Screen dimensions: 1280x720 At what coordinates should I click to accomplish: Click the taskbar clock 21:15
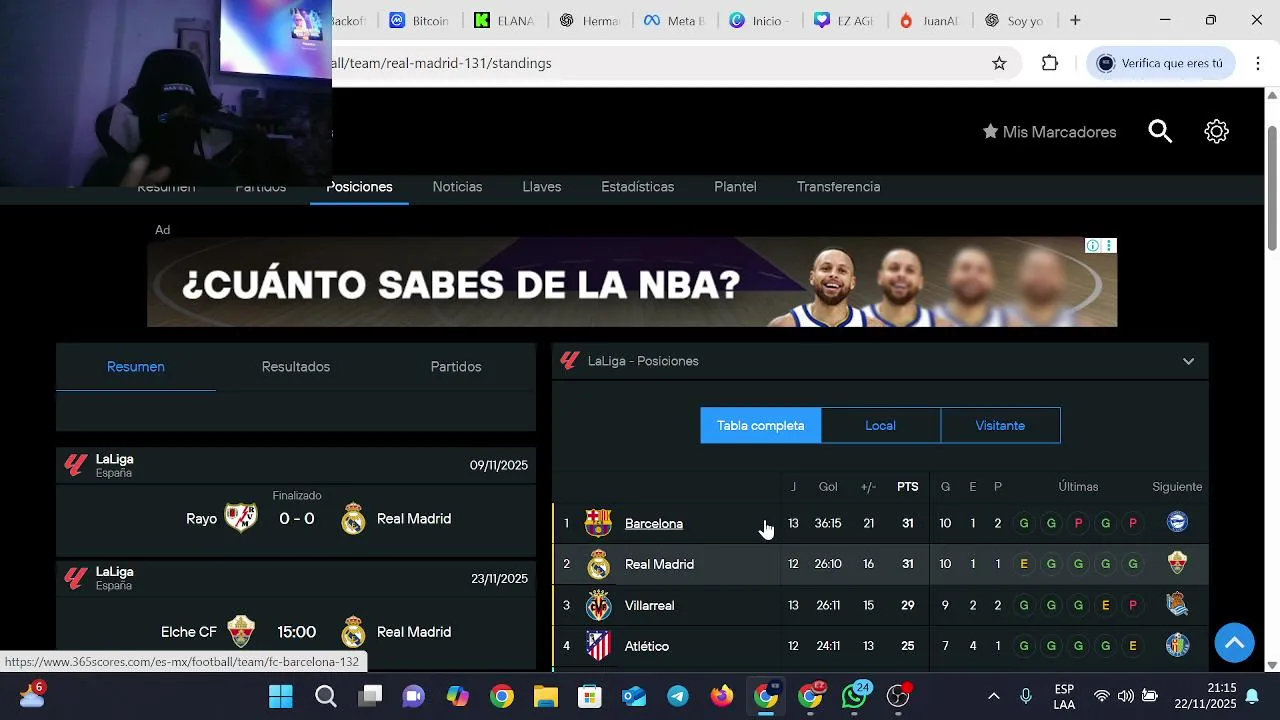pyautogui.click(x=1221, y=688)
